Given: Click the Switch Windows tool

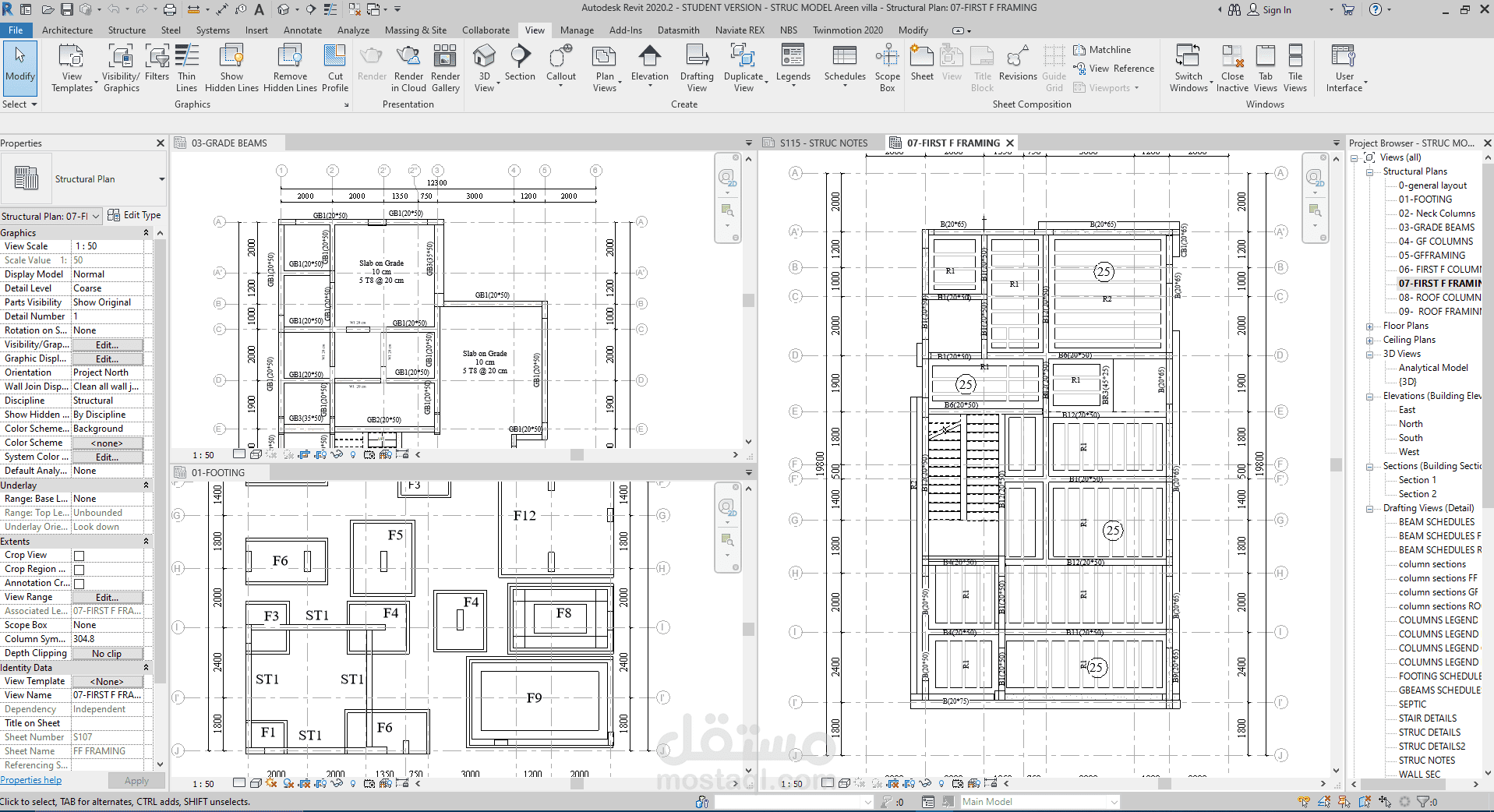Looking at the screenshot, I should click(x=1188, y=68).
